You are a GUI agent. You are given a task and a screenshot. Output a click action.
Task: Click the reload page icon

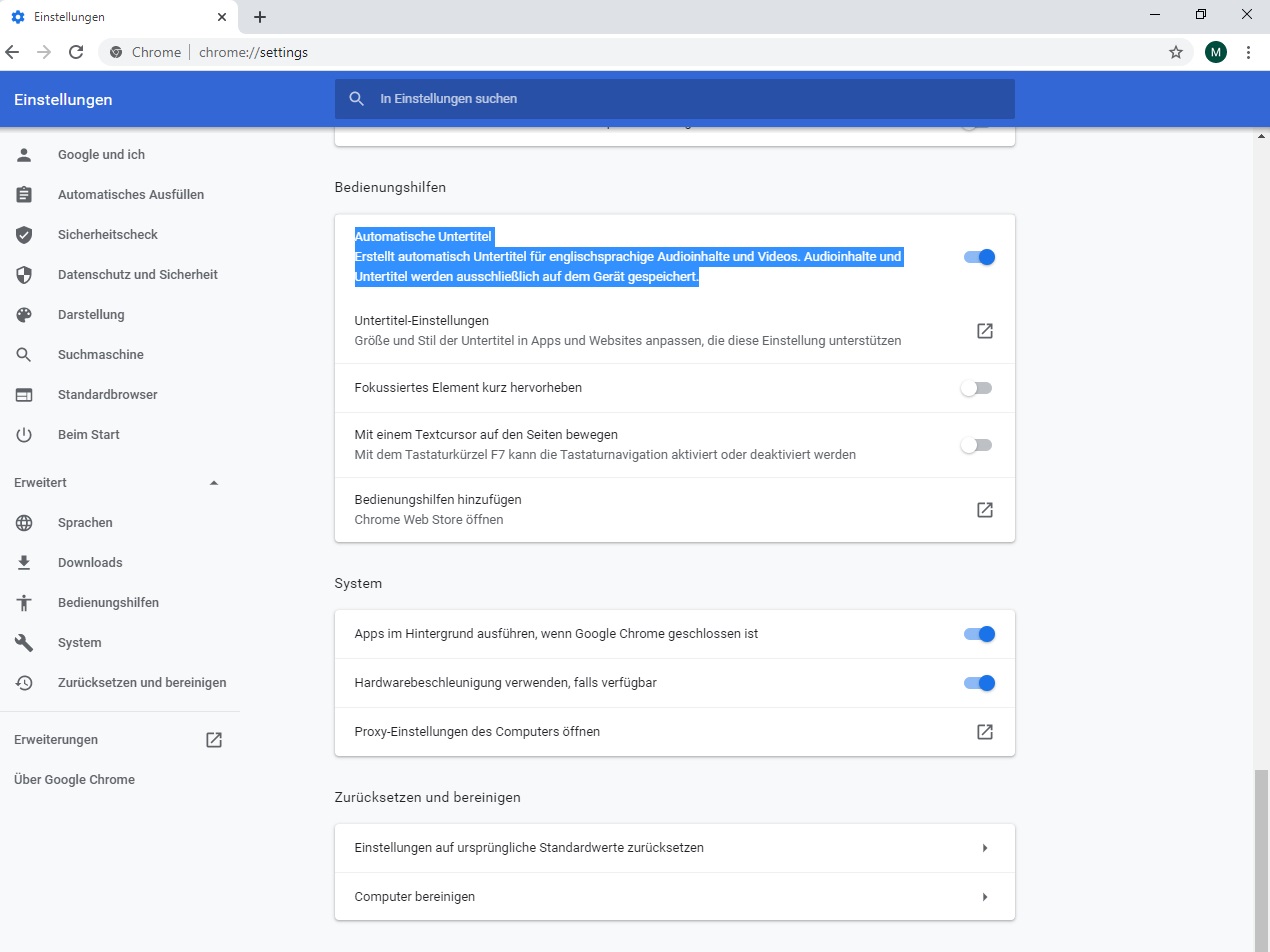76,52
